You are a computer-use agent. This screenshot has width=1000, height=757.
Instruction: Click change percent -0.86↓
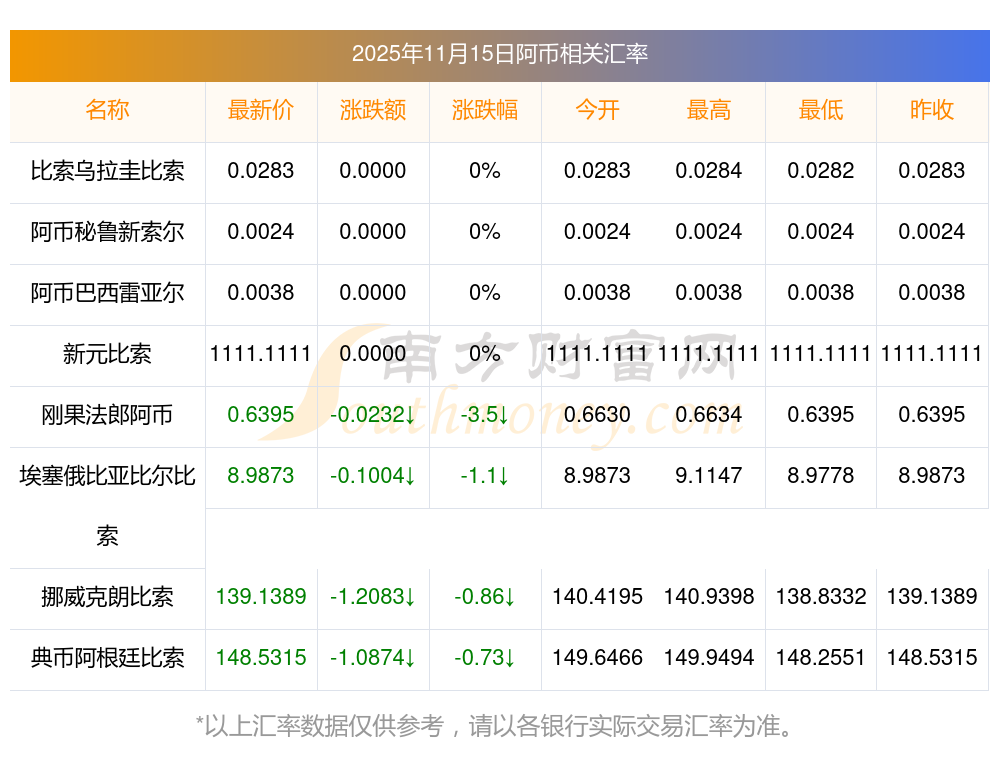485,597
